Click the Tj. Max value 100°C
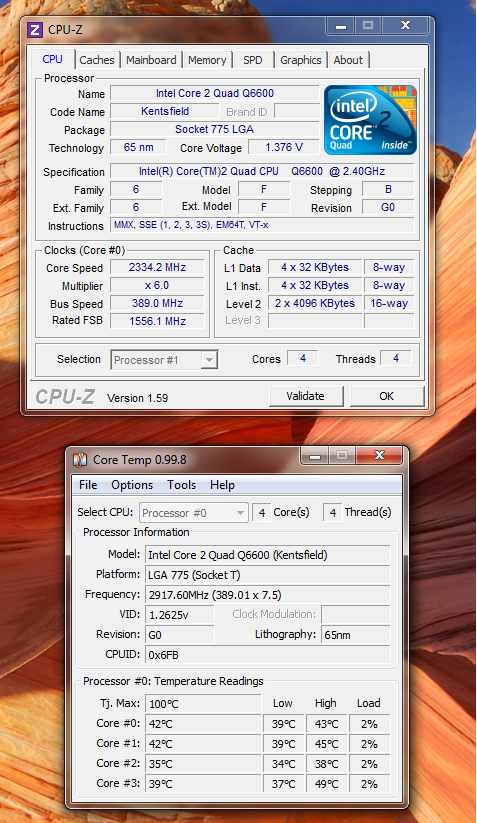 point(203,704)
